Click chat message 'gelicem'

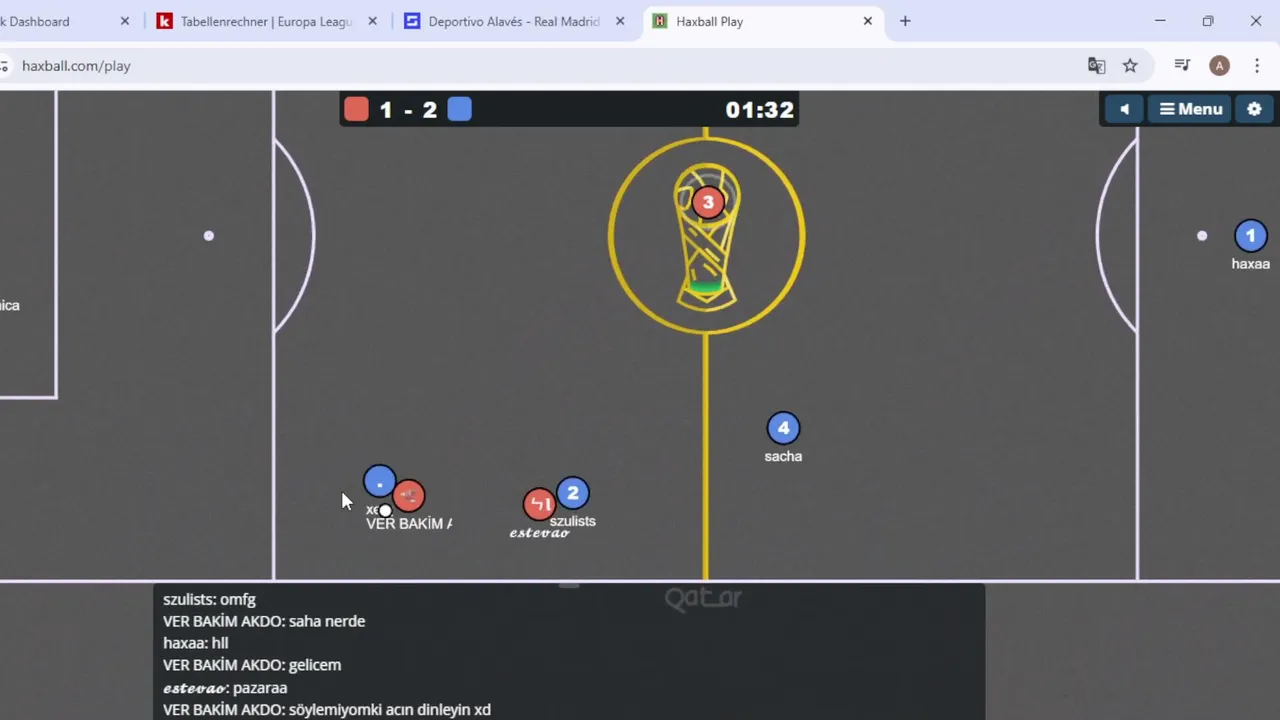tap(315, 665)
